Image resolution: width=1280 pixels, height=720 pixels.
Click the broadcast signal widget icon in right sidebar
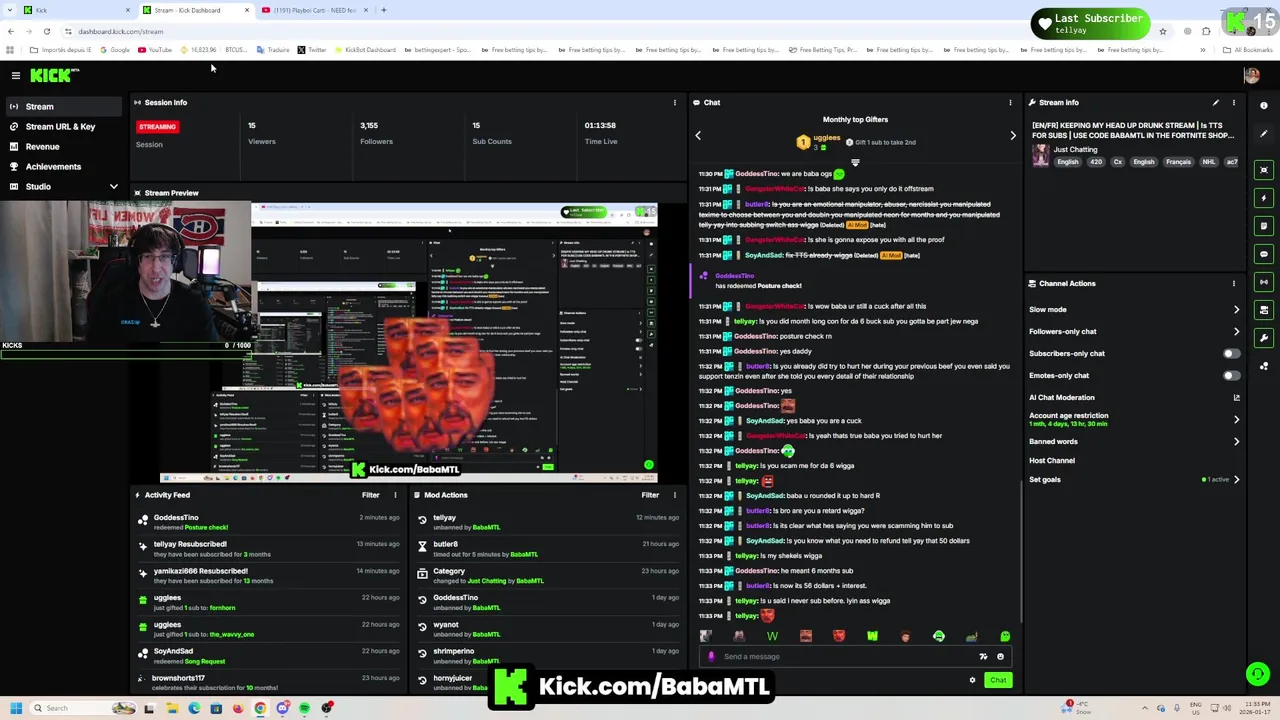coord(1264,282)
